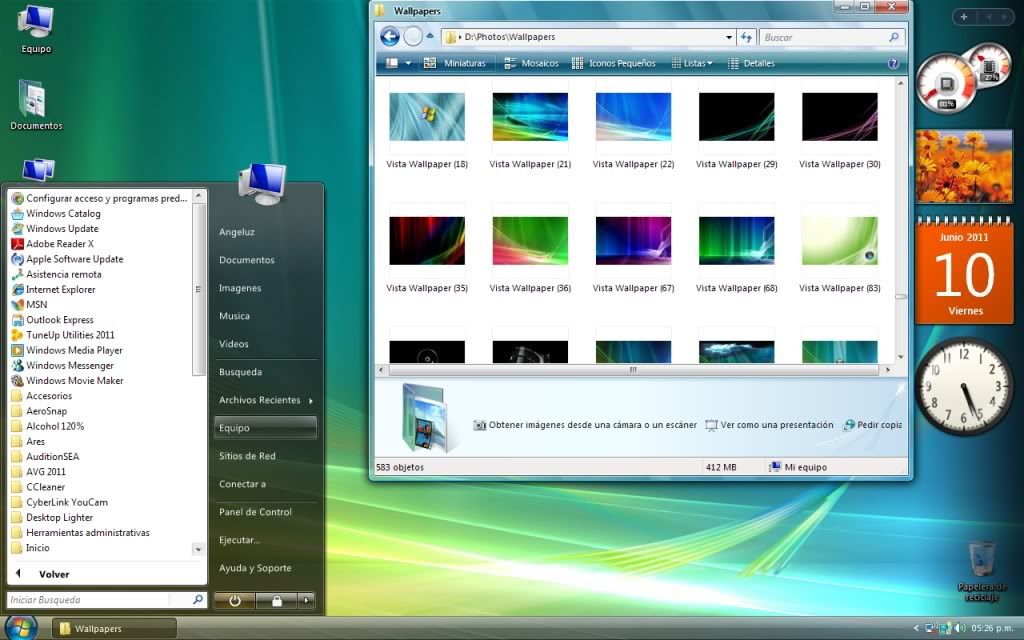The width and height of the screenshot is (1024, 640).
Task: Expand the address bar path dropdown
Action: (x=729, y=37)
